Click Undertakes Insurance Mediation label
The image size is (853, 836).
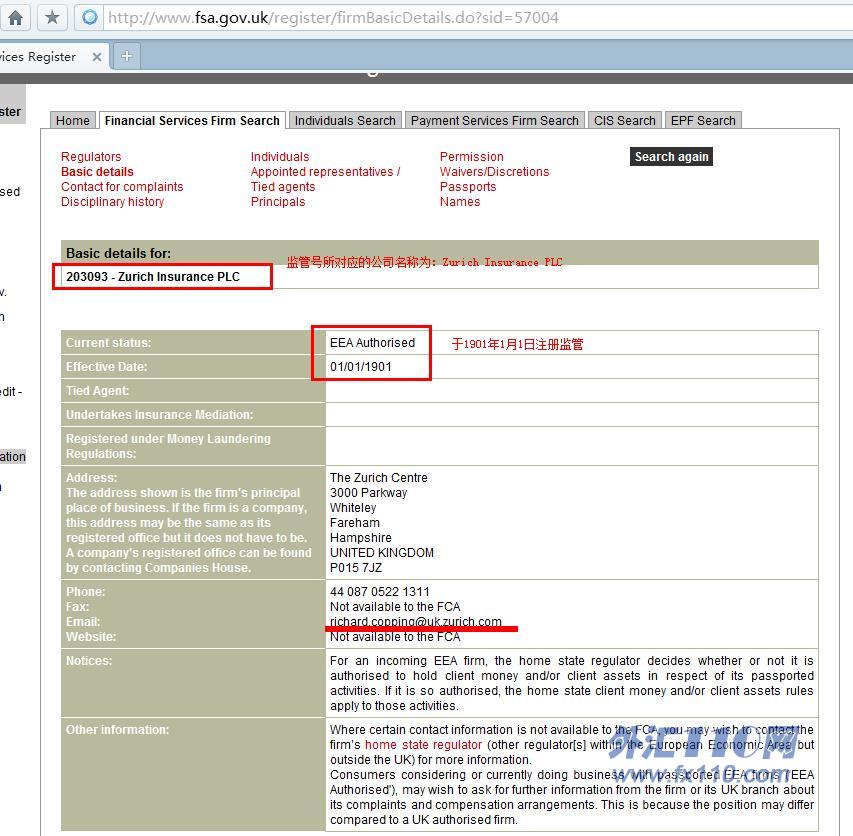pos(159,414)
